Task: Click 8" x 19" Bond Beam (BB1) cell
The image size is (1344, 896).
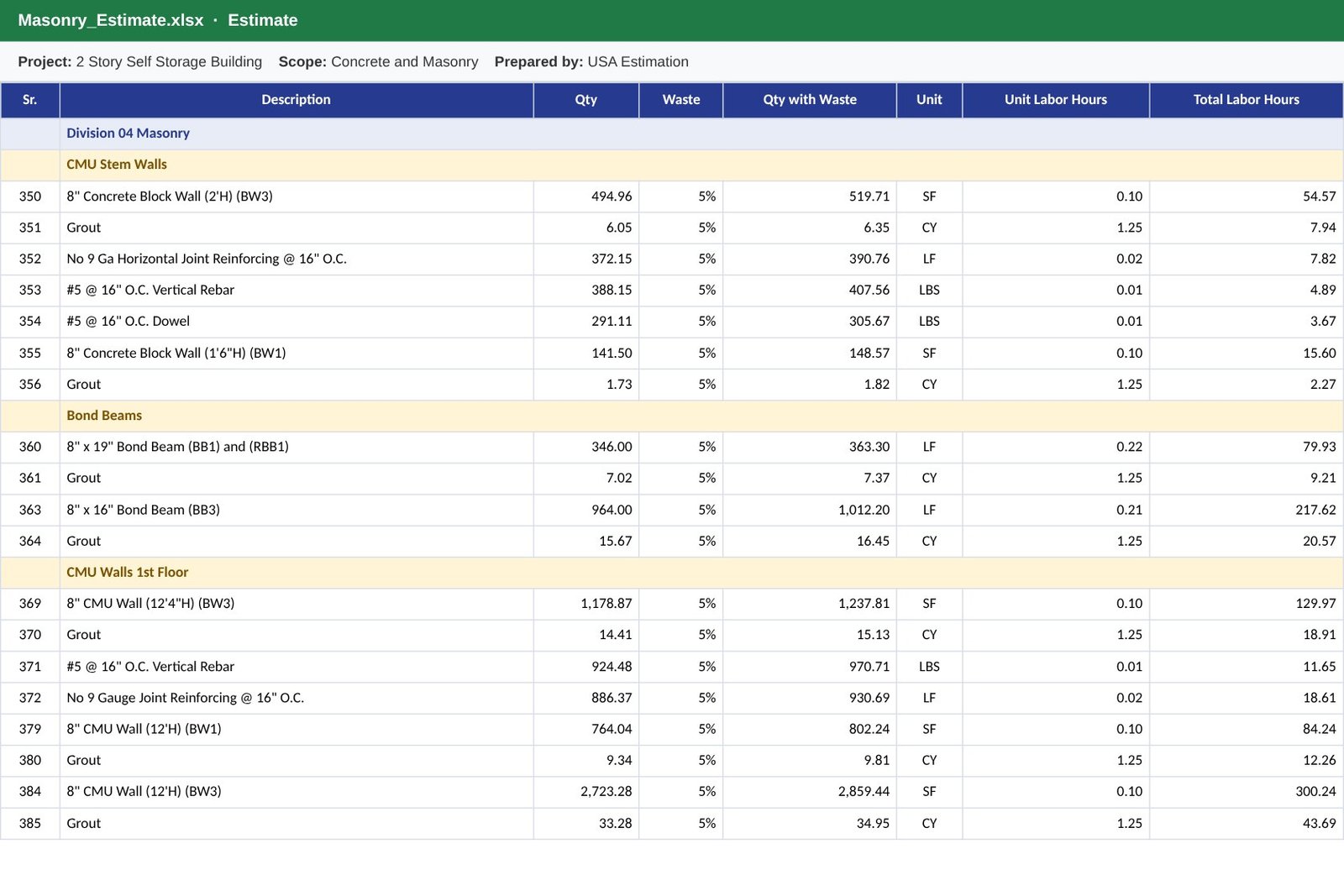Action: [297, 448]
